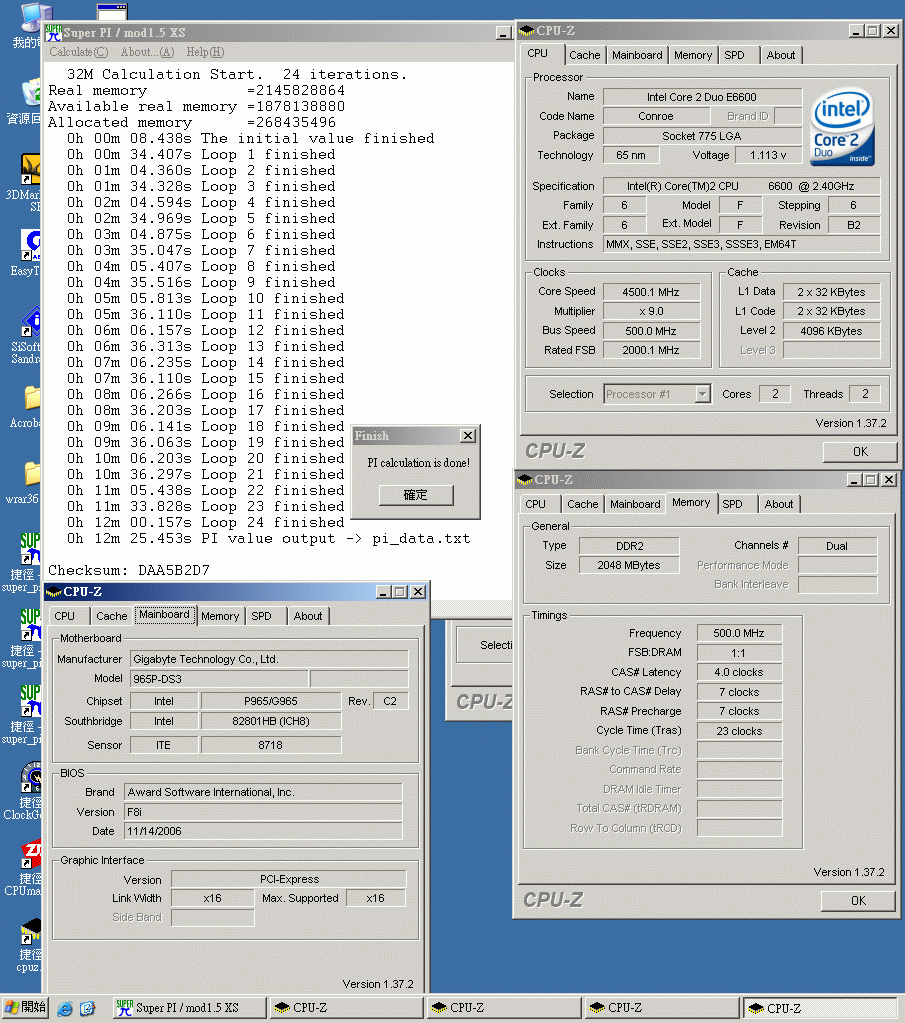Click the Chipset P965/G965 field

[271, 701]
